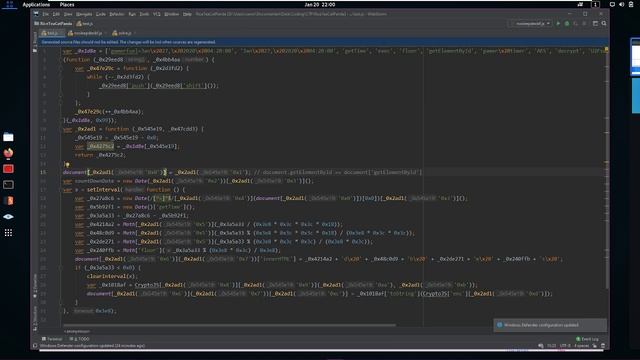
Task: Open the Window menu
Action: 171,14
